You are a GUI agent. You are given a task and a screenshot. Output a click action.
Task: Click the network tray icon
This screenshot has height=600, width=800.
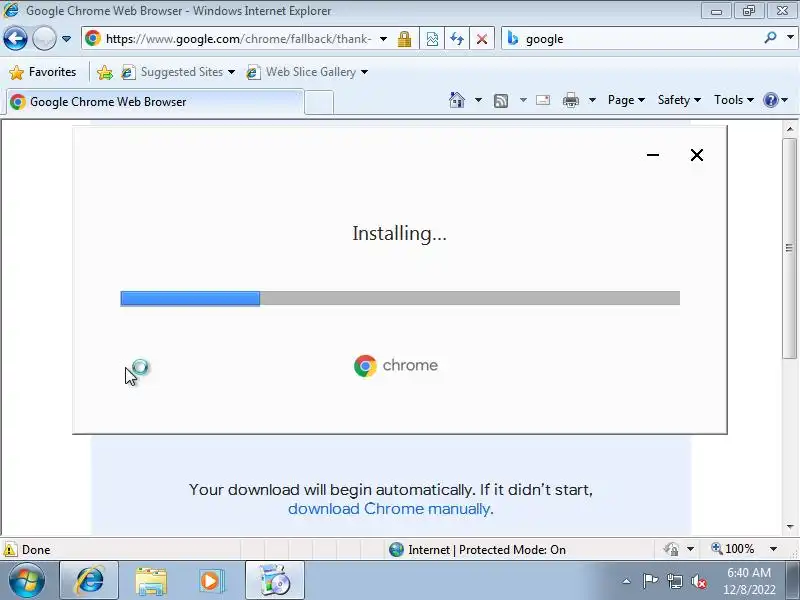pos(674,581)
